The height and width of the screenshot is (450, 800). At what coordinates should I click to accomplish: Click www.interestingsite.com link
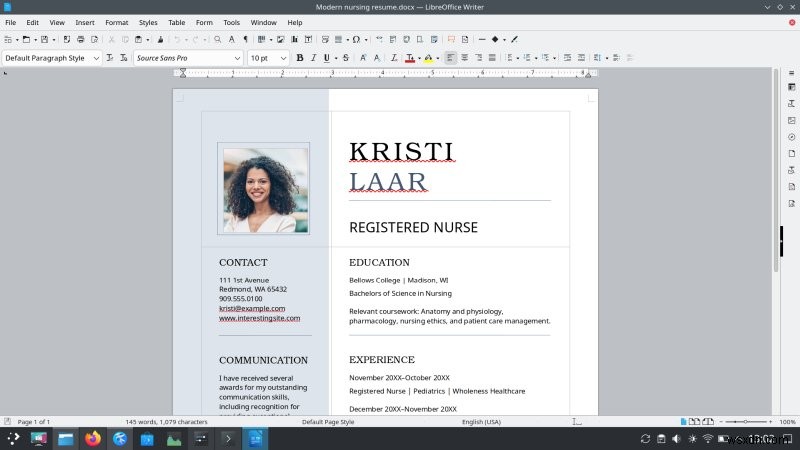pos(260,318)
